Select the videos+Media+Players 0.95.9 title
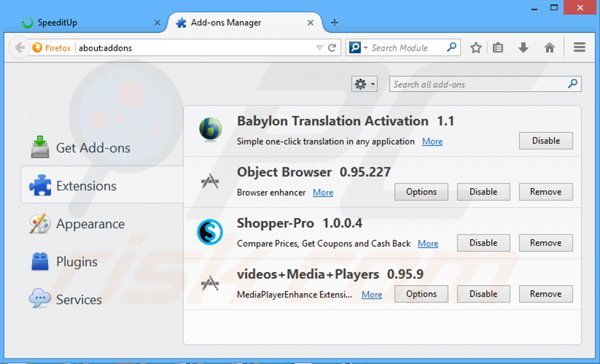Screen dimensions: 600x364 [330, 274]
